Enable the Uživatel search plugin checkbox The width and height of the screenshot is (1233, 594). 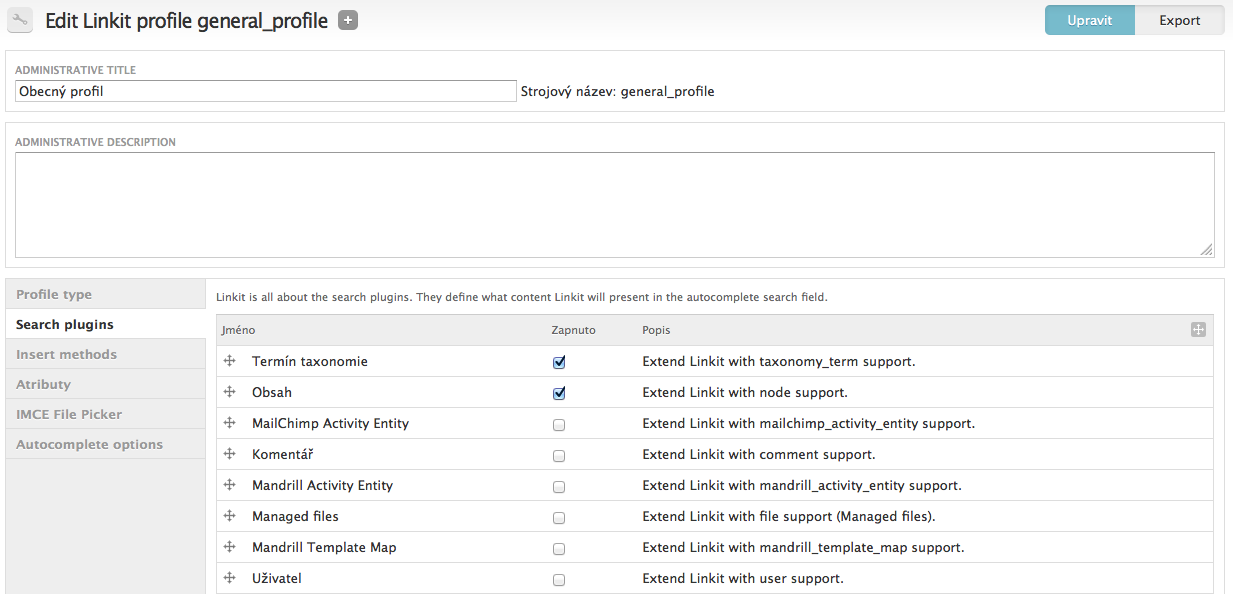[559, 579]
